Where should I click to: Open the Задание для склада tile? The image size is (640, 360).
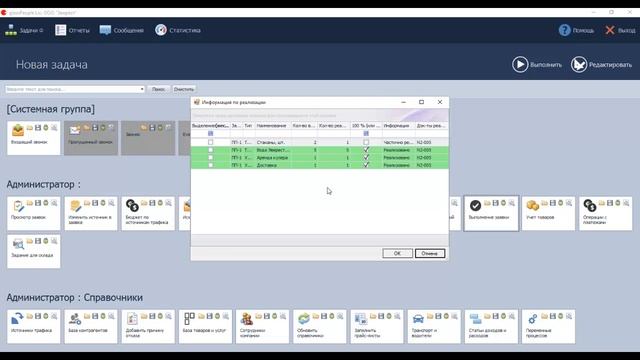click(33, 251)
